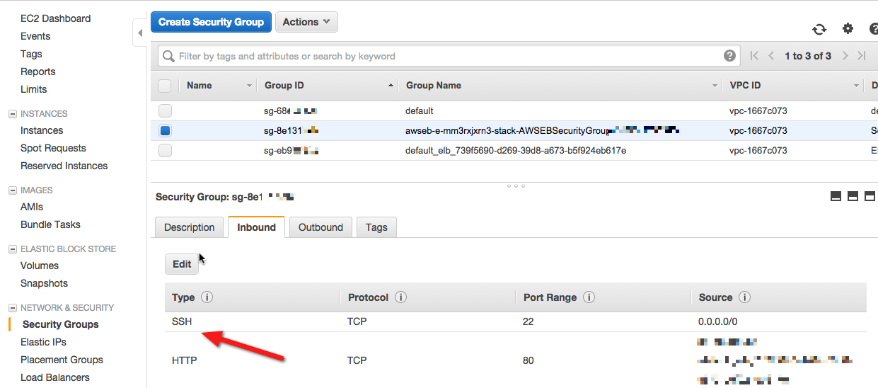Open the VPC ID column dropdown arrow

(x=856, y=86)
